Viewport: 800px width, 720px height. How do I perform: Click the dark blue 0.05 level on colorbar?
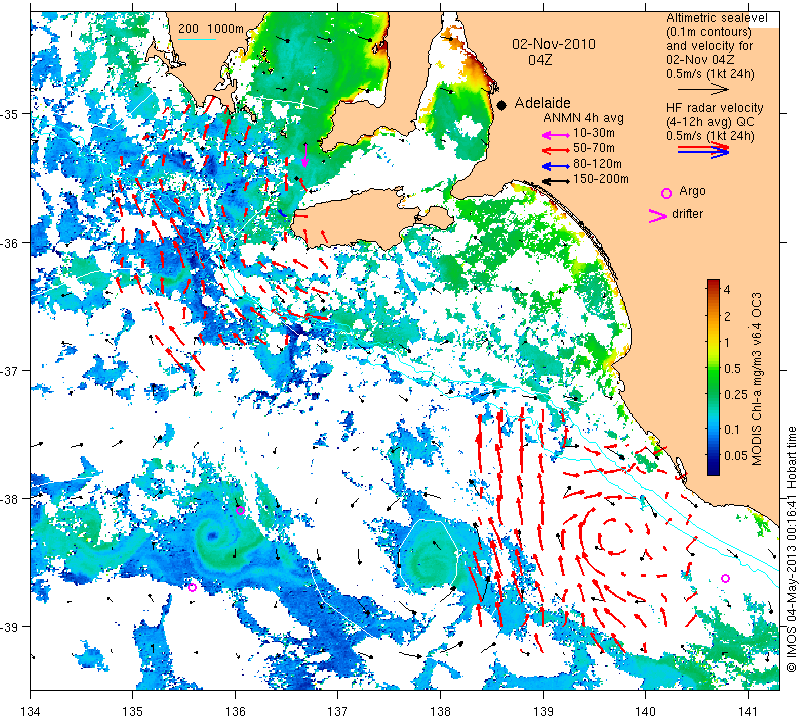[x=713, y=455]
